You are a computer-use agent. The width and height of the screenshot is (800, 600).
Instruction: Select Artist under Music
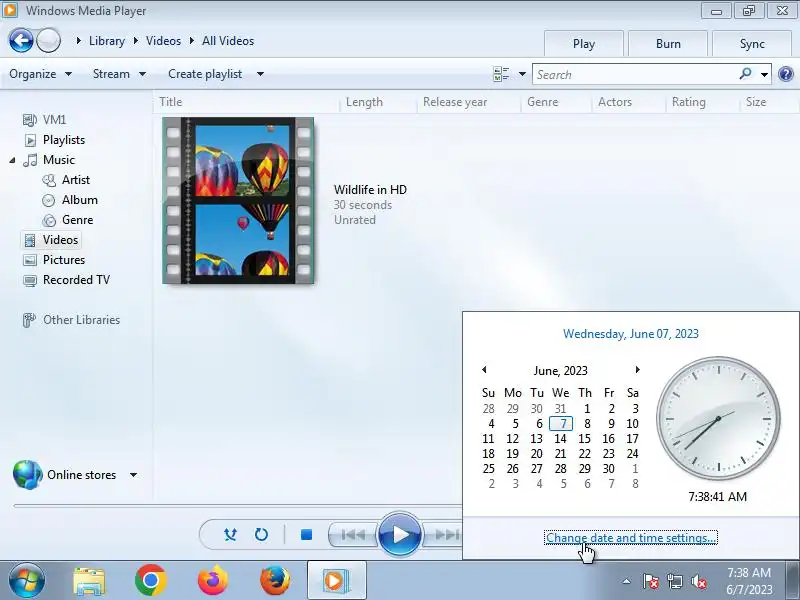[x=66, y=180]
